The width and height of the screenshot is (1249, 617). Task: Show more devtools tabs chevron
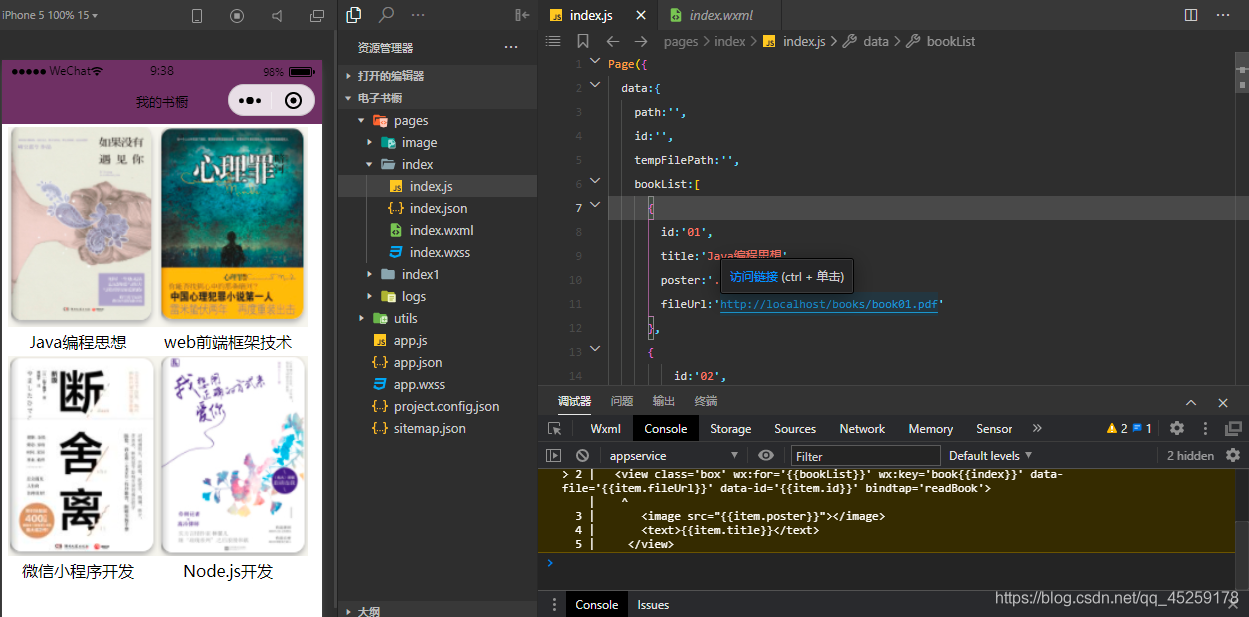click(x=1037, y=428)
